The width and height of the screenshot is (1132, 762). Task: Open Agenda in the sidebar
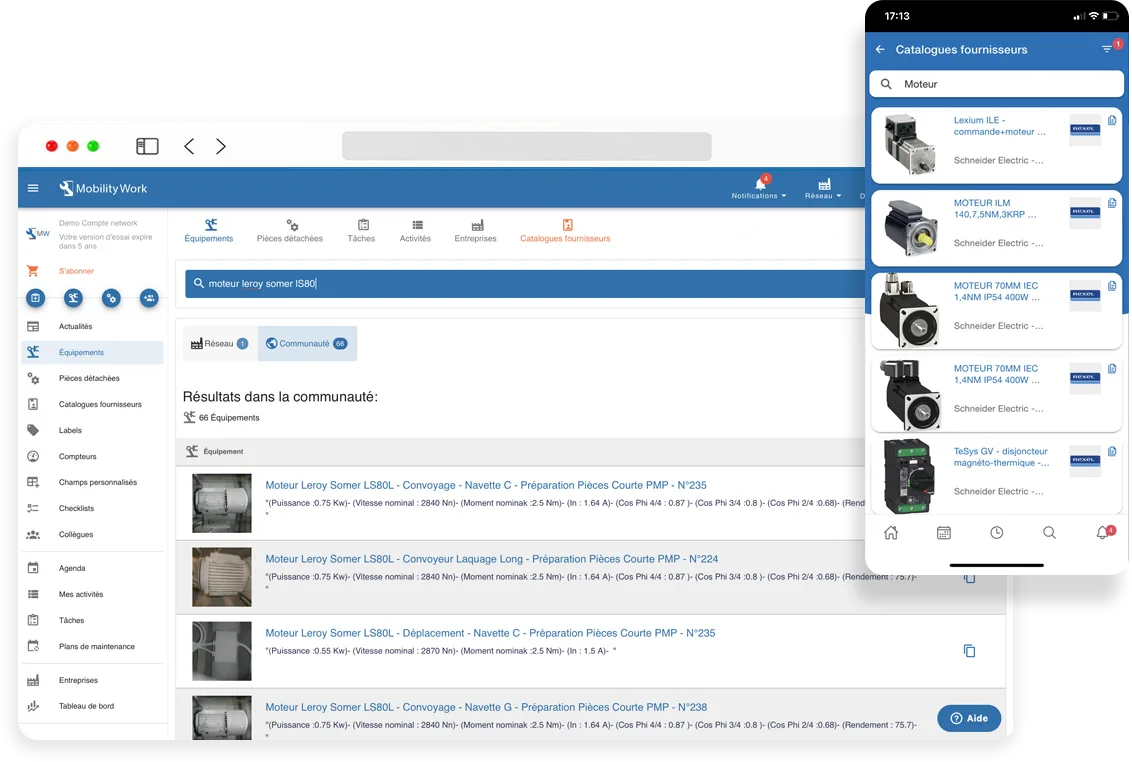point(93,568)
